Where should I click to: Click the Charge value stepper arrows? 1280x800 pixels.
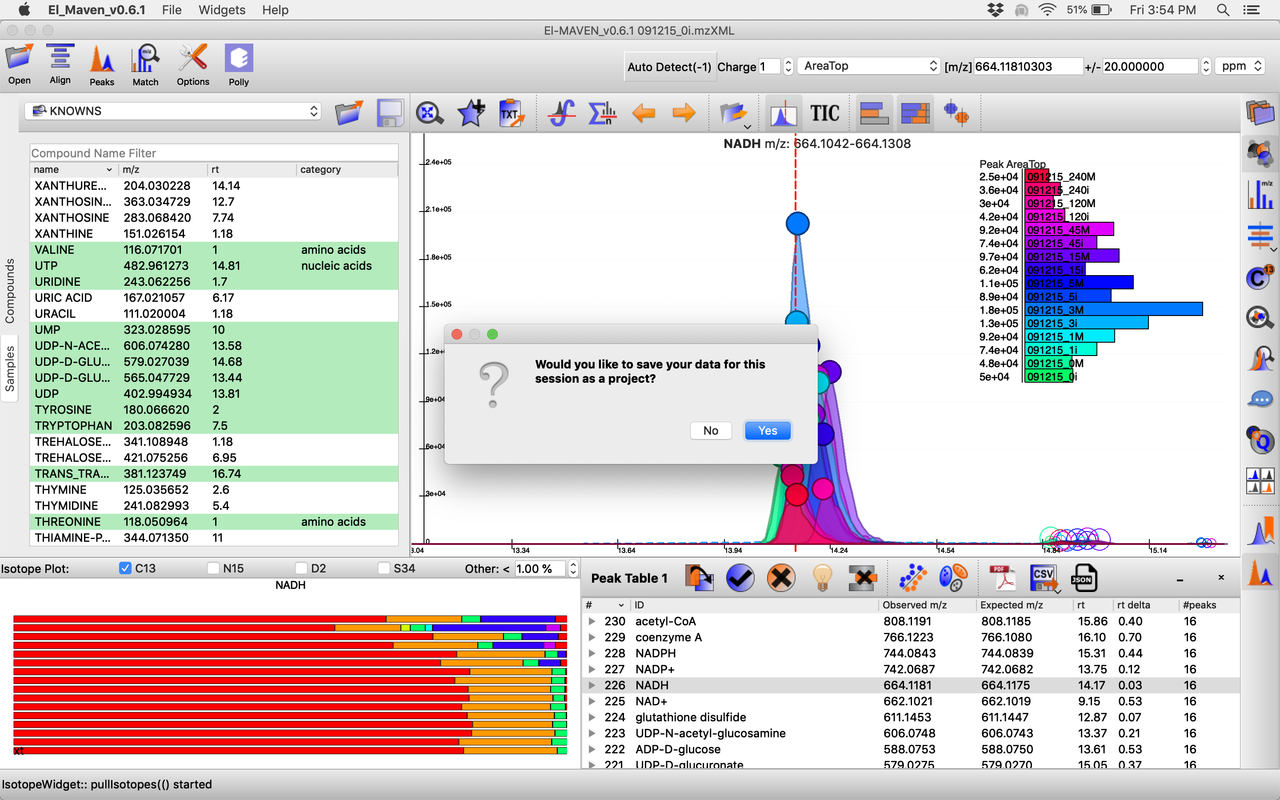(787, 66)
